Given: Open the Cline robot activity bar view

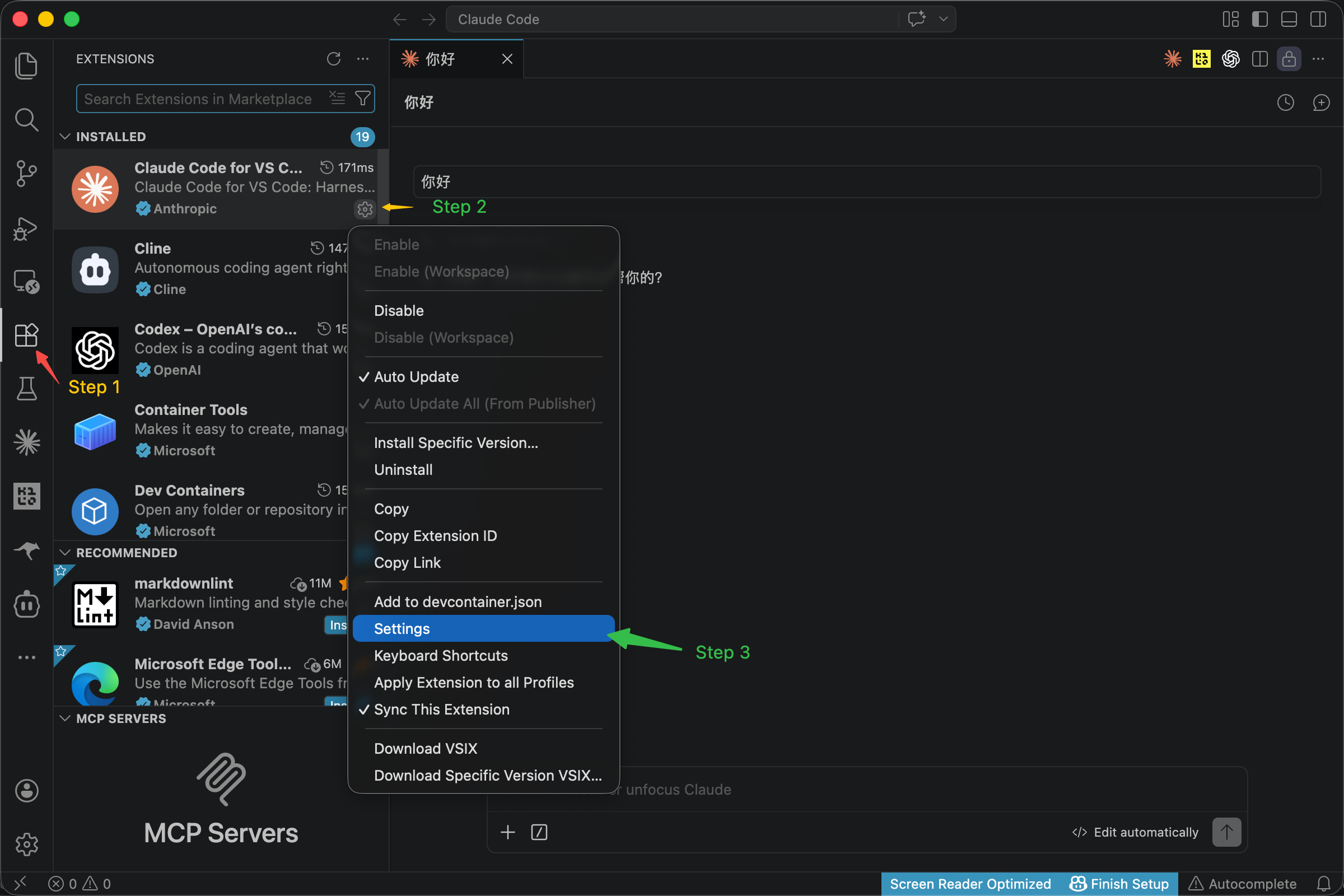Looking at the screenshot, I should pos(26,605).
